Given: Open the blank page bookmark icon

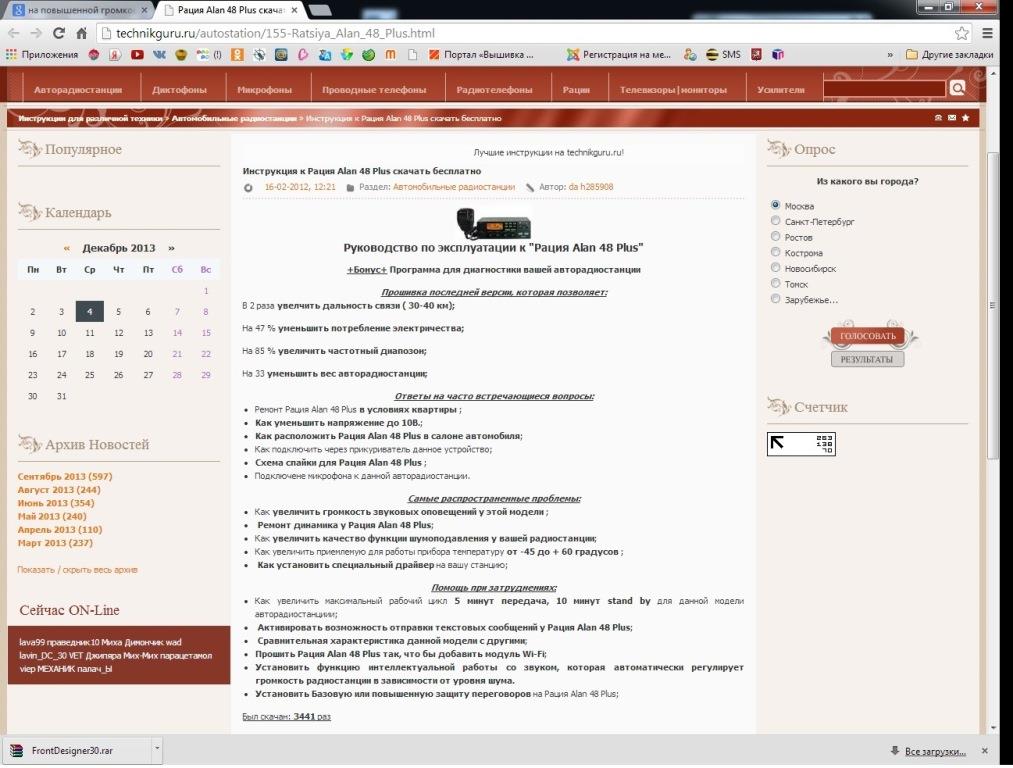Looking at the screenshot, I should click(412, 55).
